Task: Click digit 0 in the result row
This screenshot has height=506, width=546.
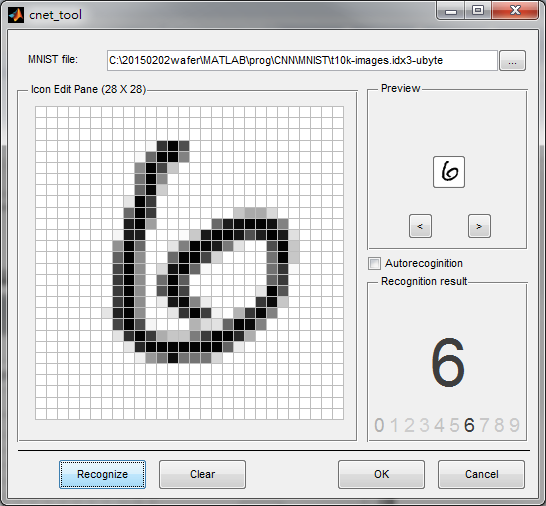Action: pos(379,425)
